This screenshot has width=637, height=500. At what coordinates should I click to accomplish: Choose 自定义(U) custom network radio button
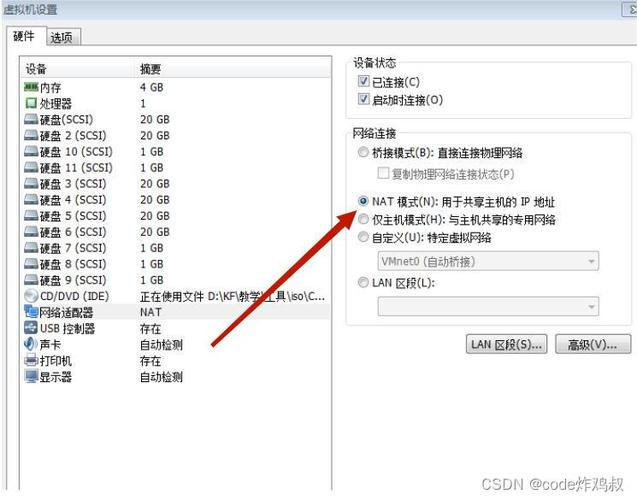point(363,237)
